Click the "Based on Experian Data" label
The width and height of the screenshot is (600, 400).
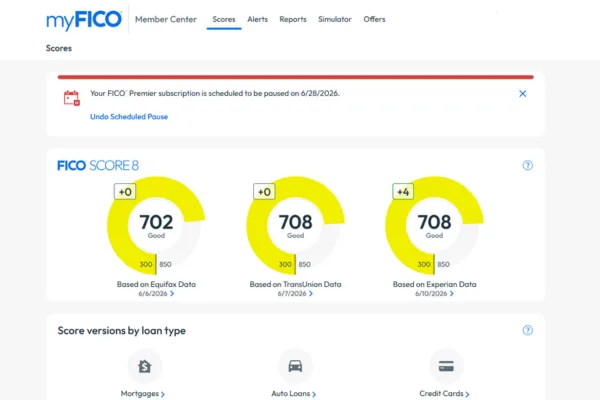(434, 284)
